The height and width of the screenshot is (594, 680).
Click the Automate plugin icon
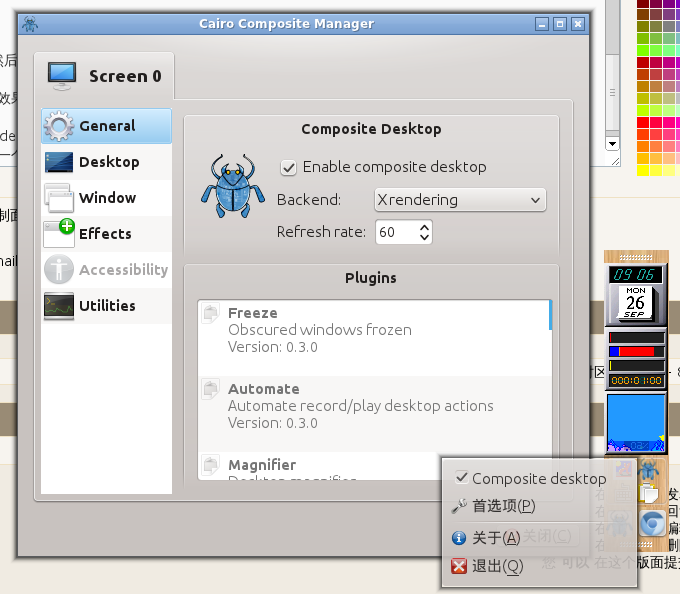pos(211,389)
